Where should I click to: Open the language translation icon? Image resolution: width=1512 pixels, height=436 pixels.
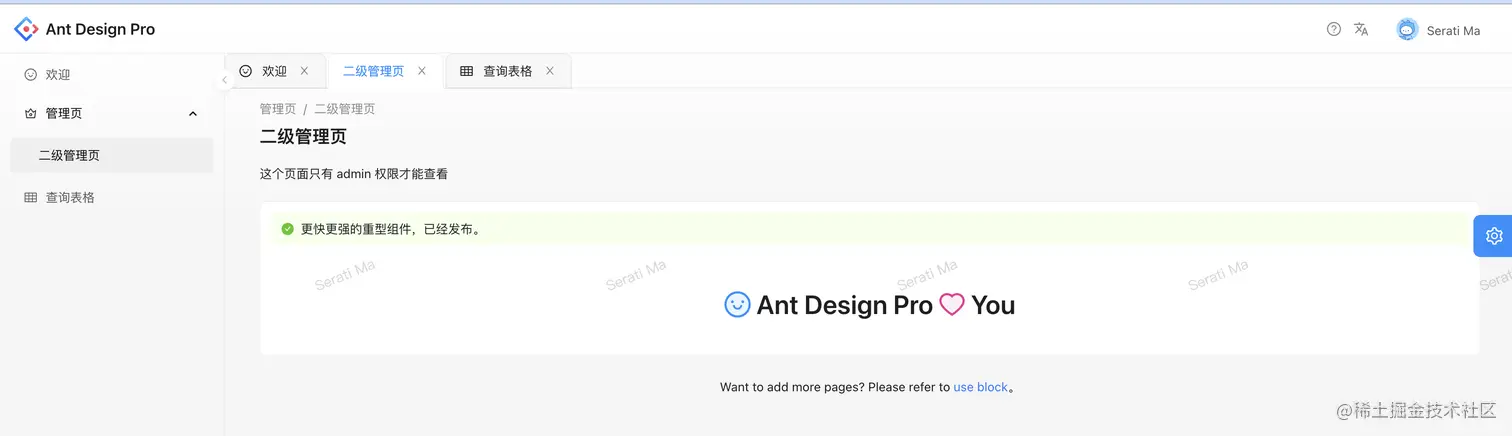point(1361,29)
